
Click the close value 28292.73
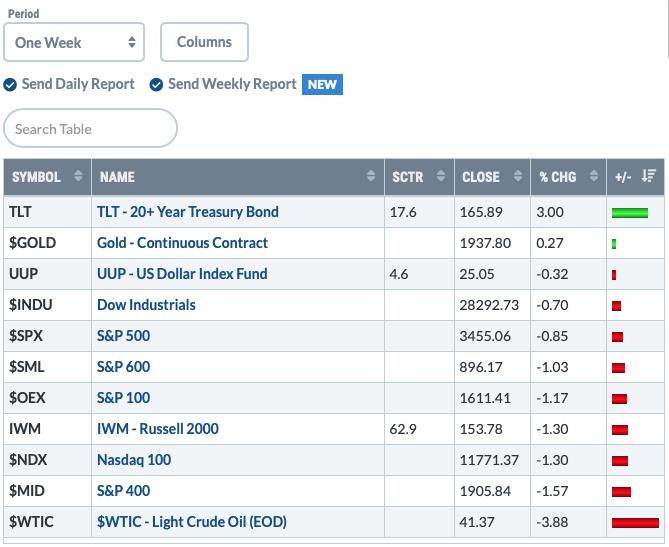coord(489,305)
